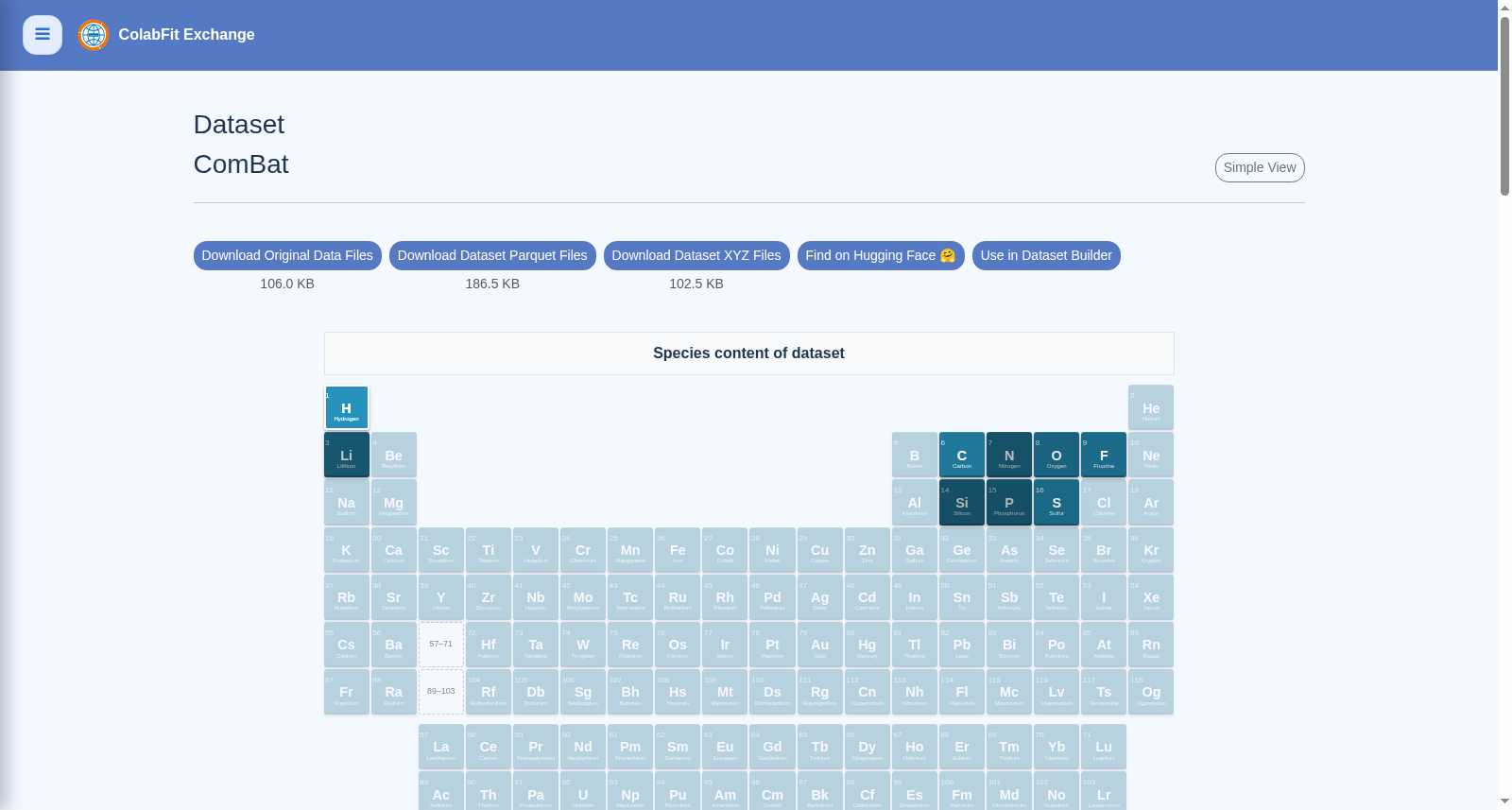Image resolution: width=1512 pixels, height=810 pixels.
Task: Download Dataset XYZ Files
Action: tap(696, 255)
